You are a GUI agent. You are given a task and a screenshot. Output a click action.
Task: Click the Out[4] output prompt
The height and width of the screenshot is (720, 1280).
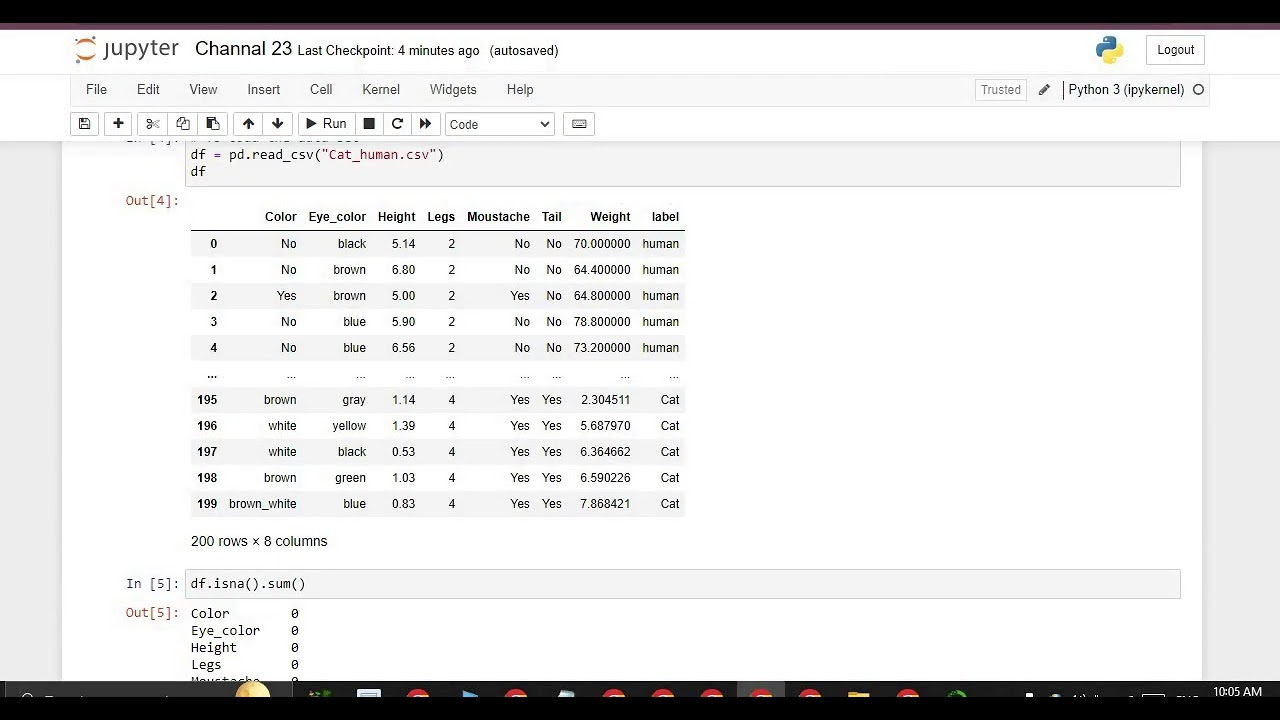point(152,201)
